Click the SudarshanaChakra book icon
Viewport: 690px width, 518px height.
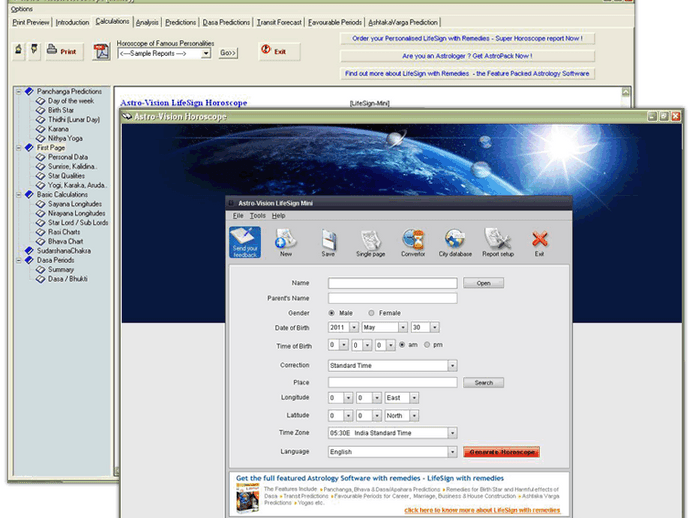[x=29, y=250]
